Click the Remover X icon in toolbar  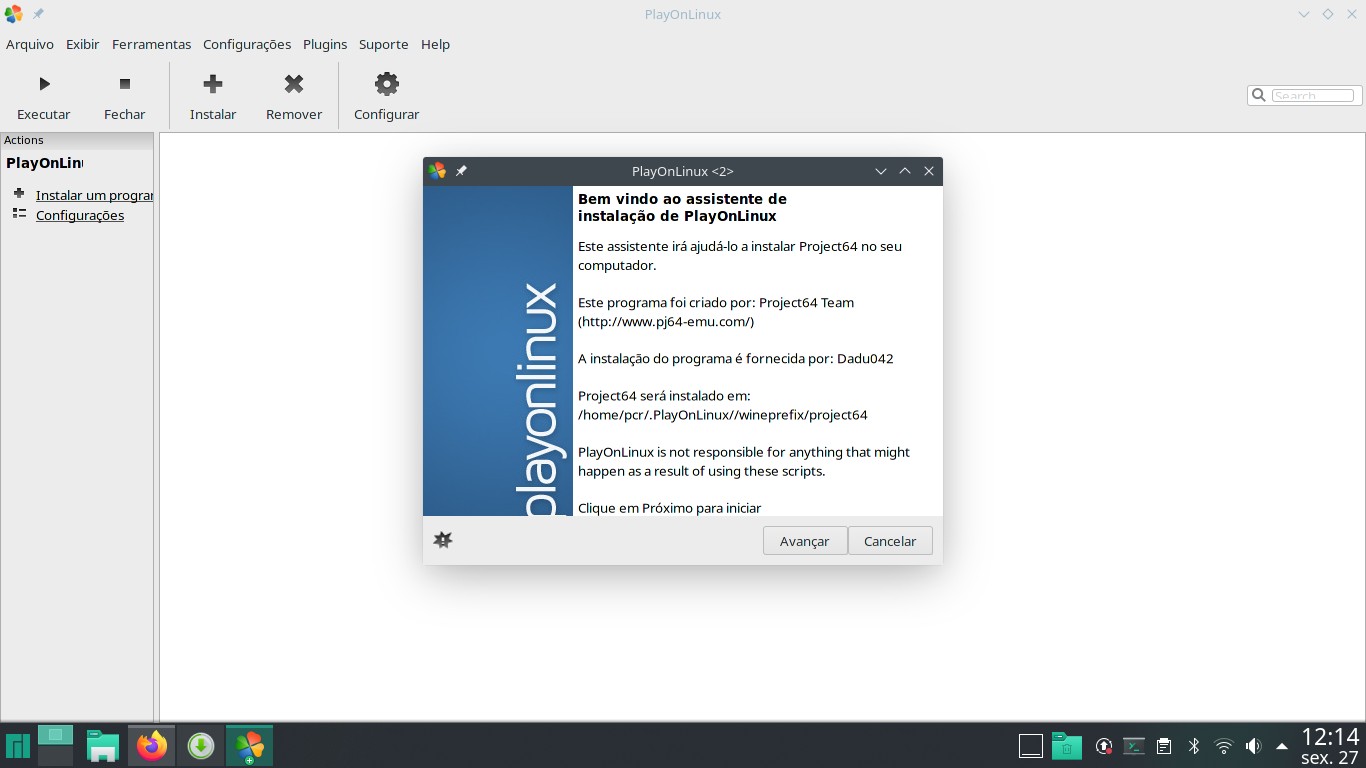coord(294,84)
